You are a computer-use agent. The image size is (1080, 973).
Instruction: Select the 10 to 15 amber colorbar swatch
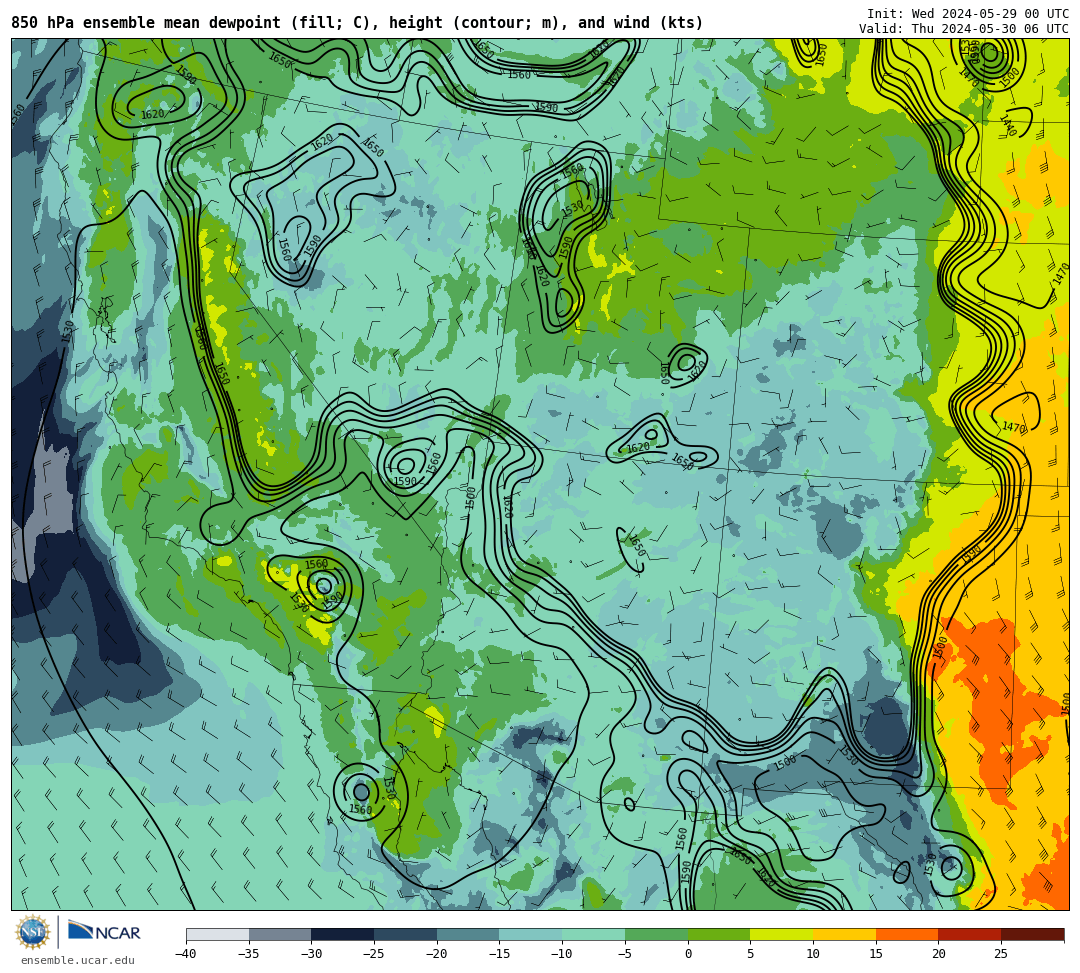click(844, 934)
